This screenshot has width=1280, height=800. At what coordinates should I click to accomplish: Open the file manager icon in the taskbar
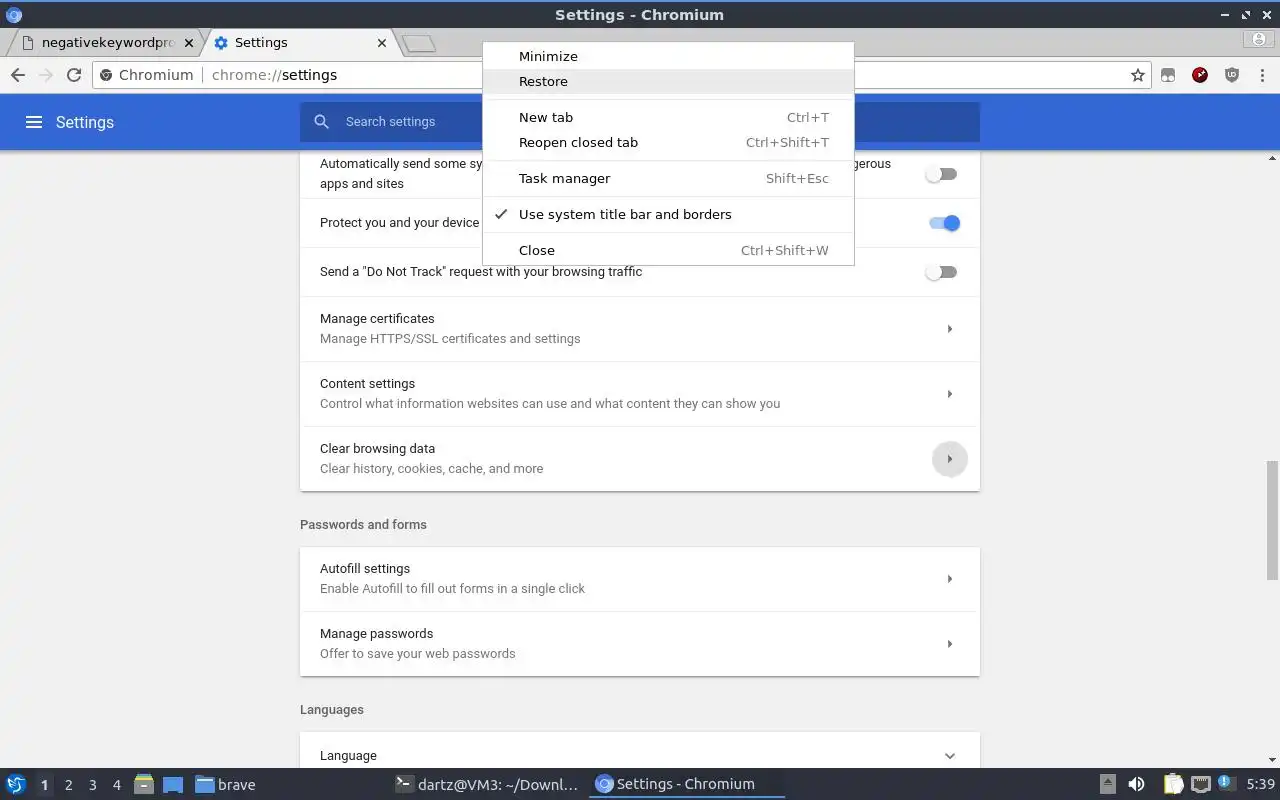click(144, 784)
